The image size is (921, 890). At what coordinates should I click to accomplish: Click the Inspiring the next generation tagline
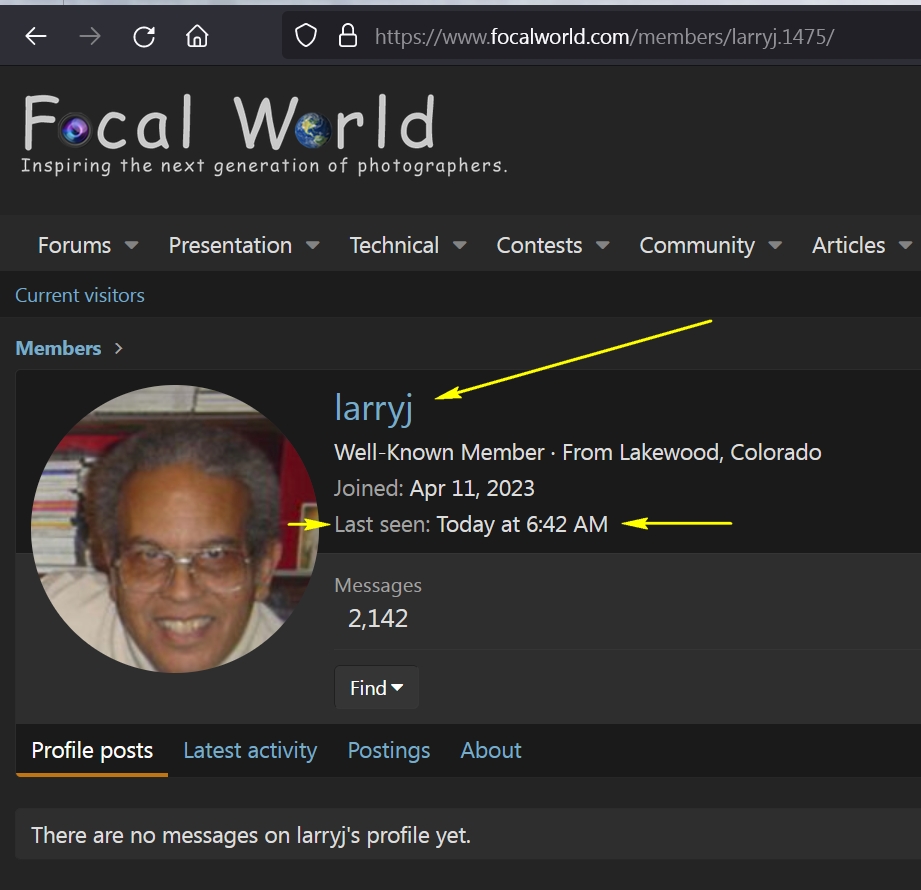264,166
